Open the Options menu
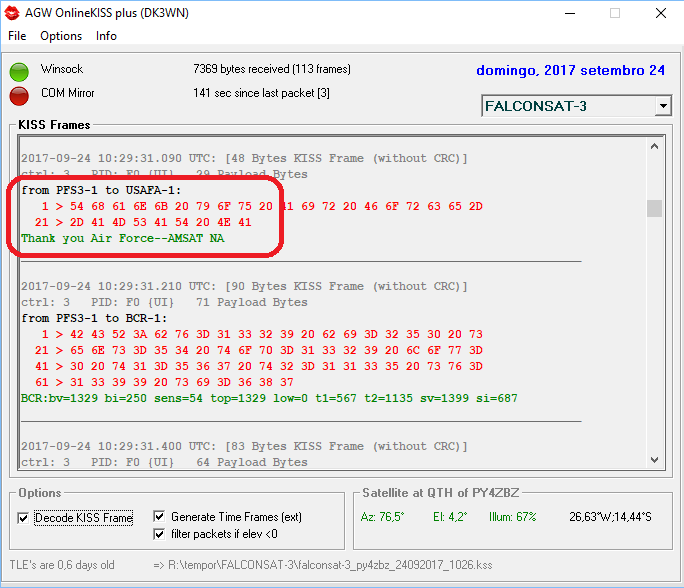This screenshot has width=684, height=588. (x=61, y=36)
